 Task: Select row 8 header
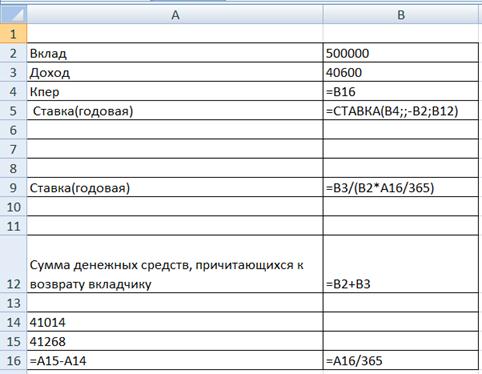(x=13, y=168)
